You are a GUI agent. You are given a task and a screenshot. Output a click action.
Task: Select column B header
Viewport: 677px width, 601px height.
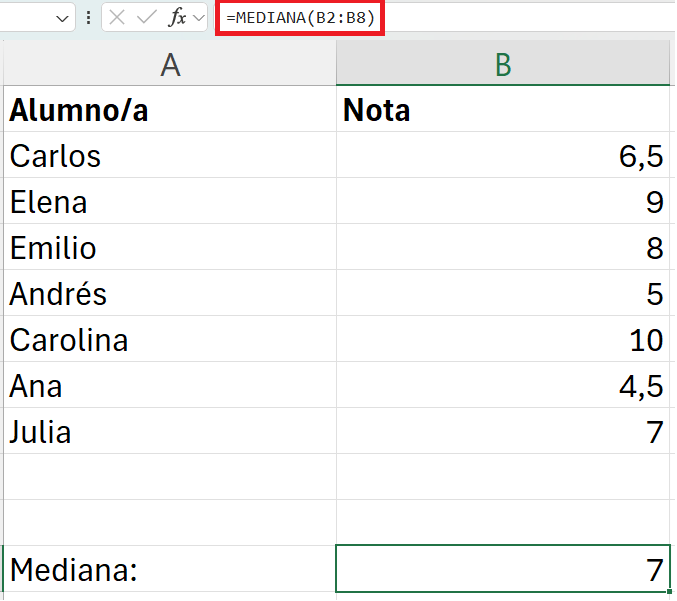pyautogui.click(x=503, y=64)
